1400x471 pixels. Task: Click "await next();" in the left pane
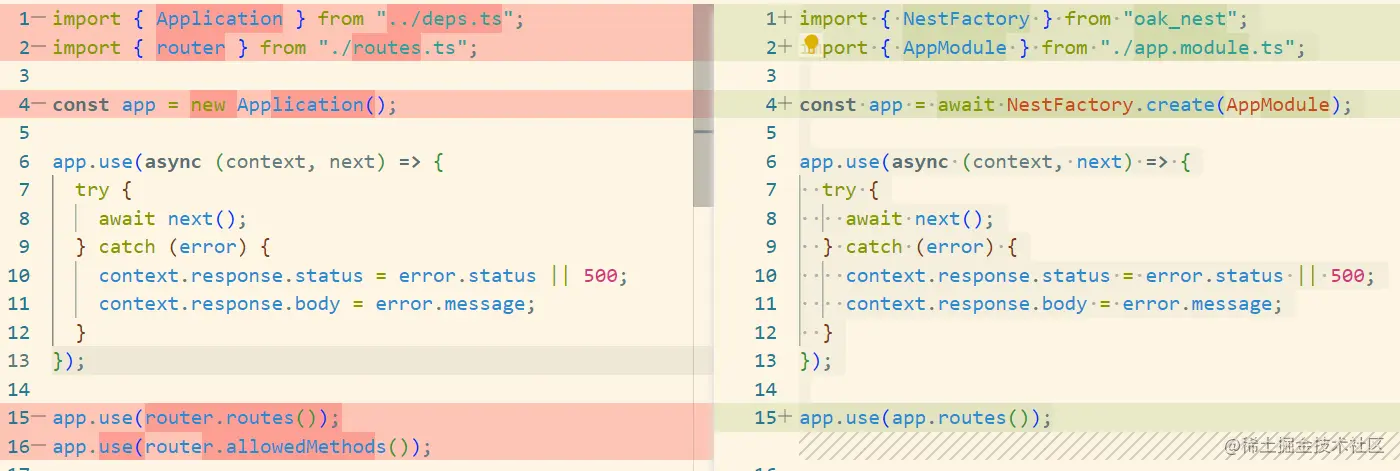pyautogui.click(x=172, y=218)
